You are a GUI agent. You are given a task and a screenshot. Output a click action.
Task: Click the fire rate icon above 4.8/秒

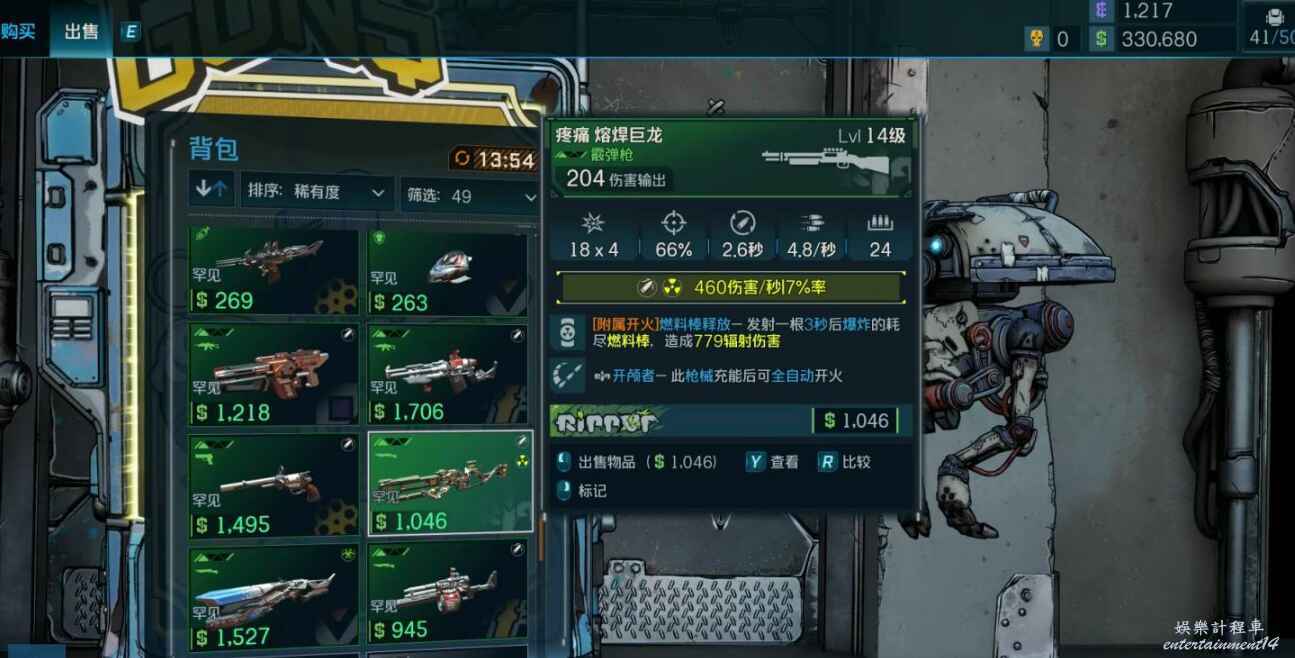pos(811,223)
